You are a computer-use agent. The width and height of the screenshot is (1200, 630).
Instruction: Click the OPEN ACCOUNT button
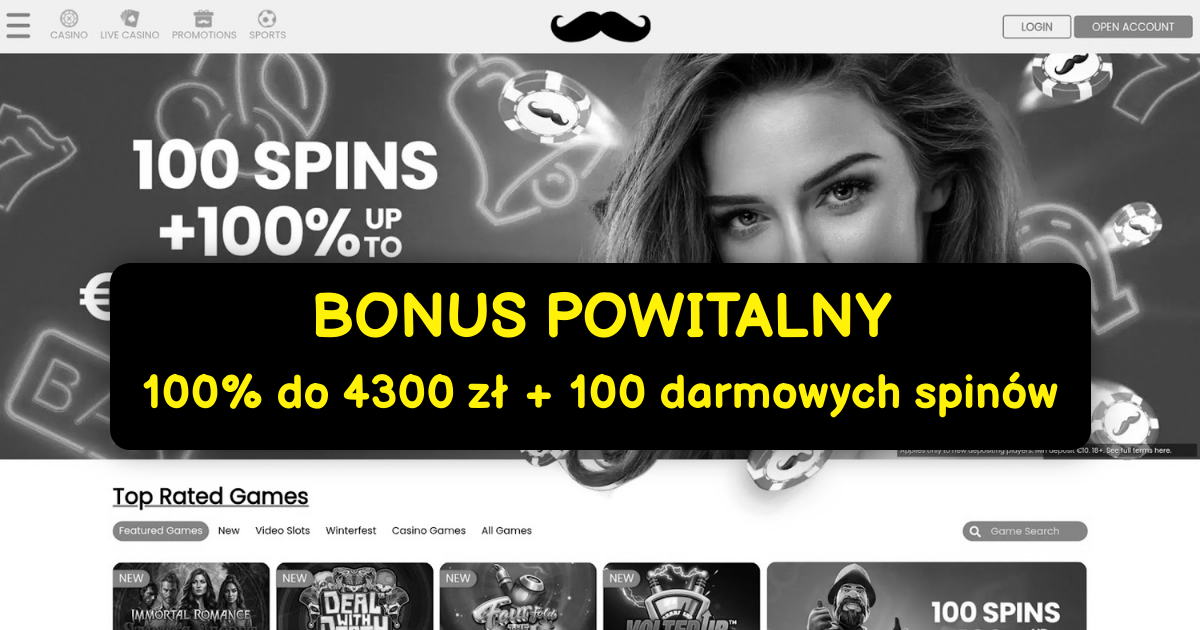click(x=1133, y=27)
